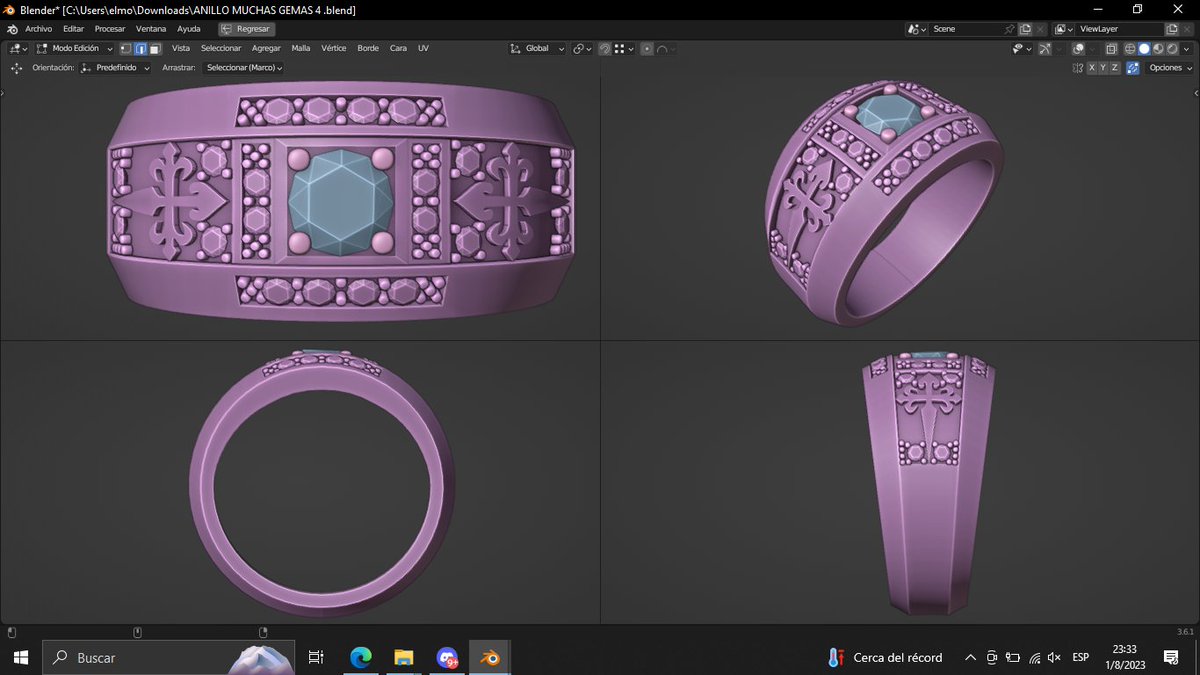Click the ViewLayer name field
Image resolution: width=1200 pixels, height=675 pixels.
1119,29
